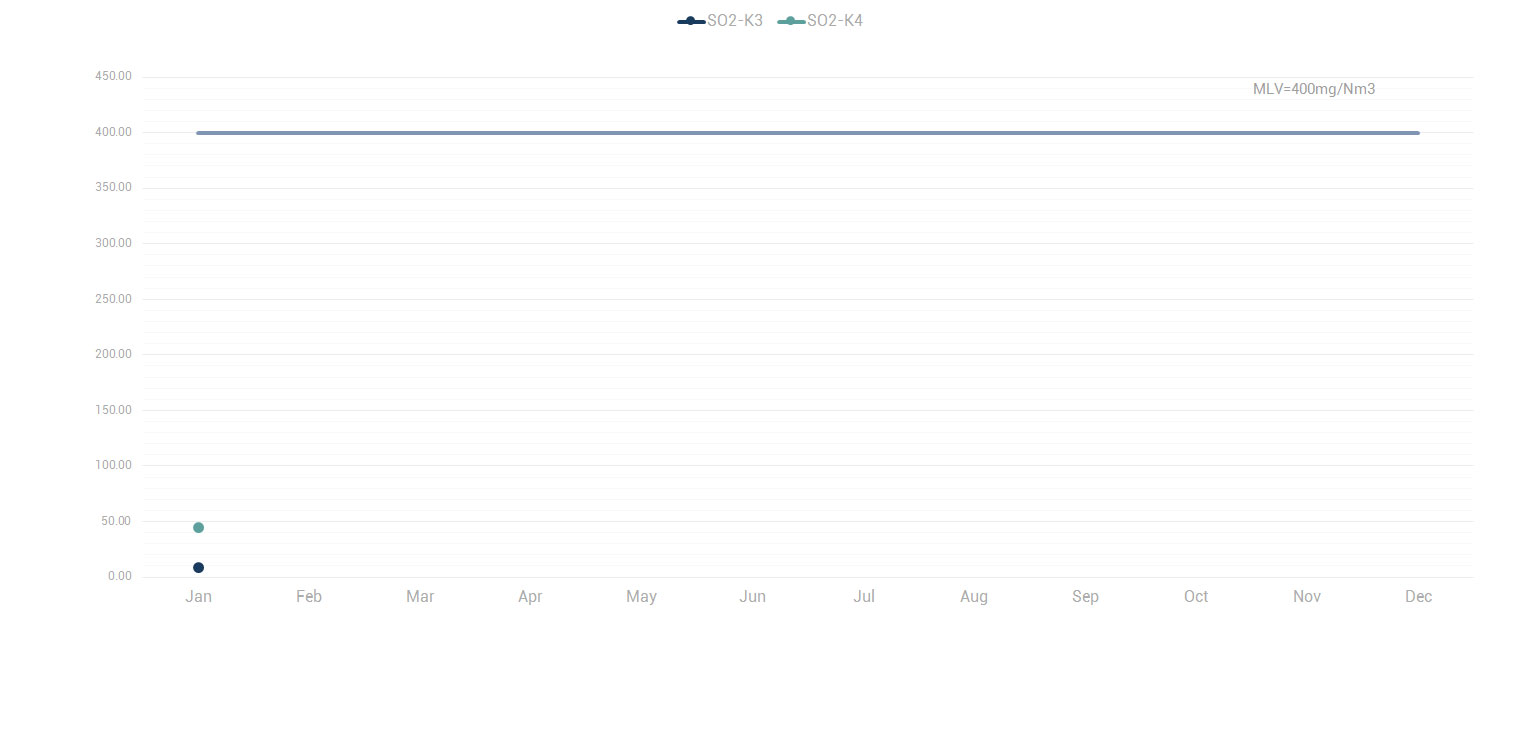Select the teal January data point

coord(198,528)
